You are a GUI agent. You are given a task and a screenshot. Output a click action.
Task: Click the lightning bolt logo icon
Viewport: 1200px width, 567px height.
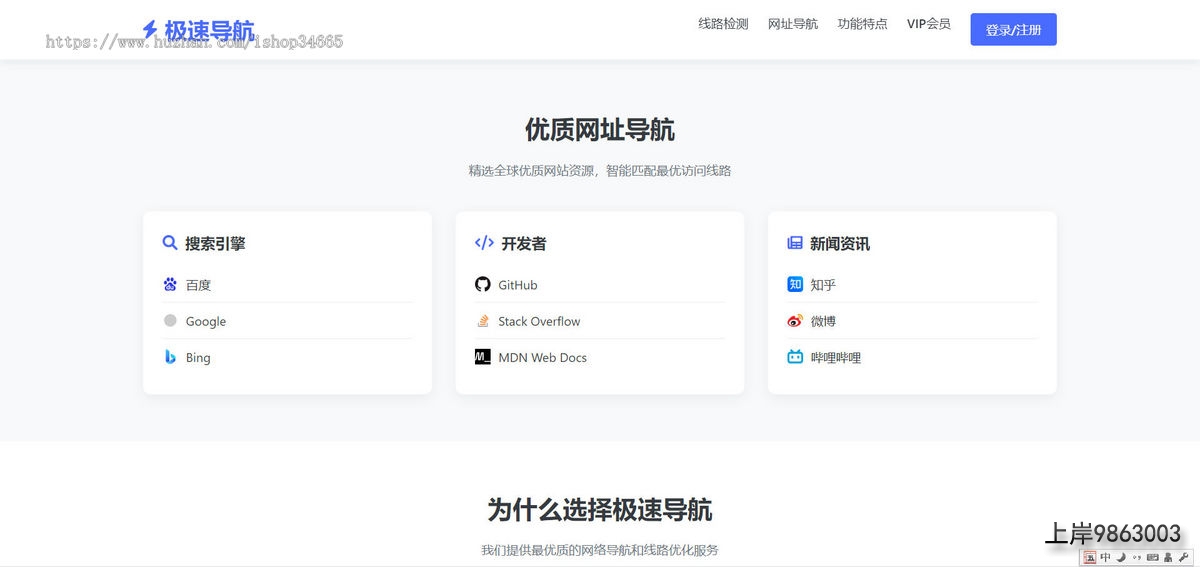point(150,30)
